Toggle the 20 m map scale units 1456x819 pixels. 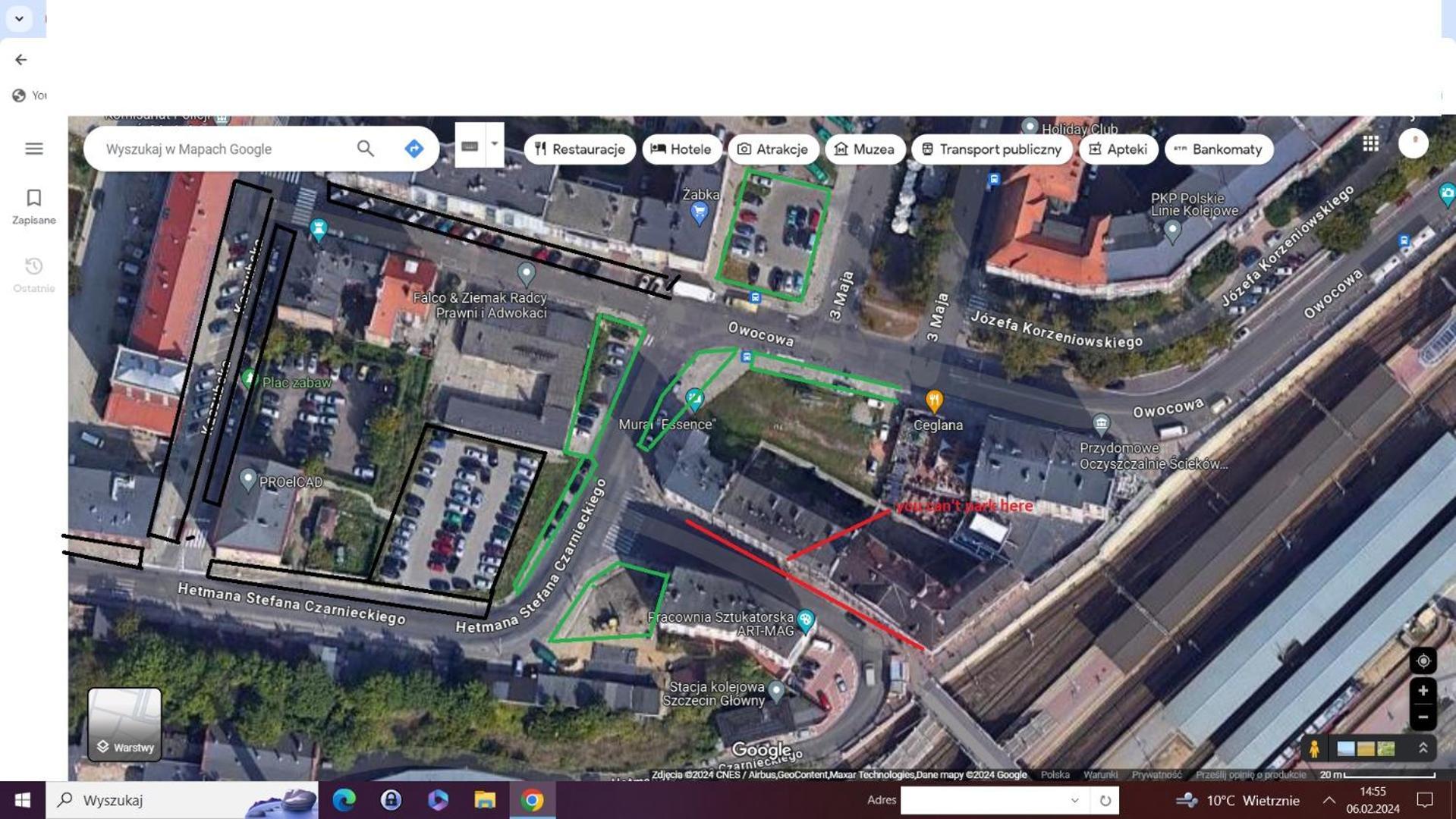click(x=1377, y=775)
